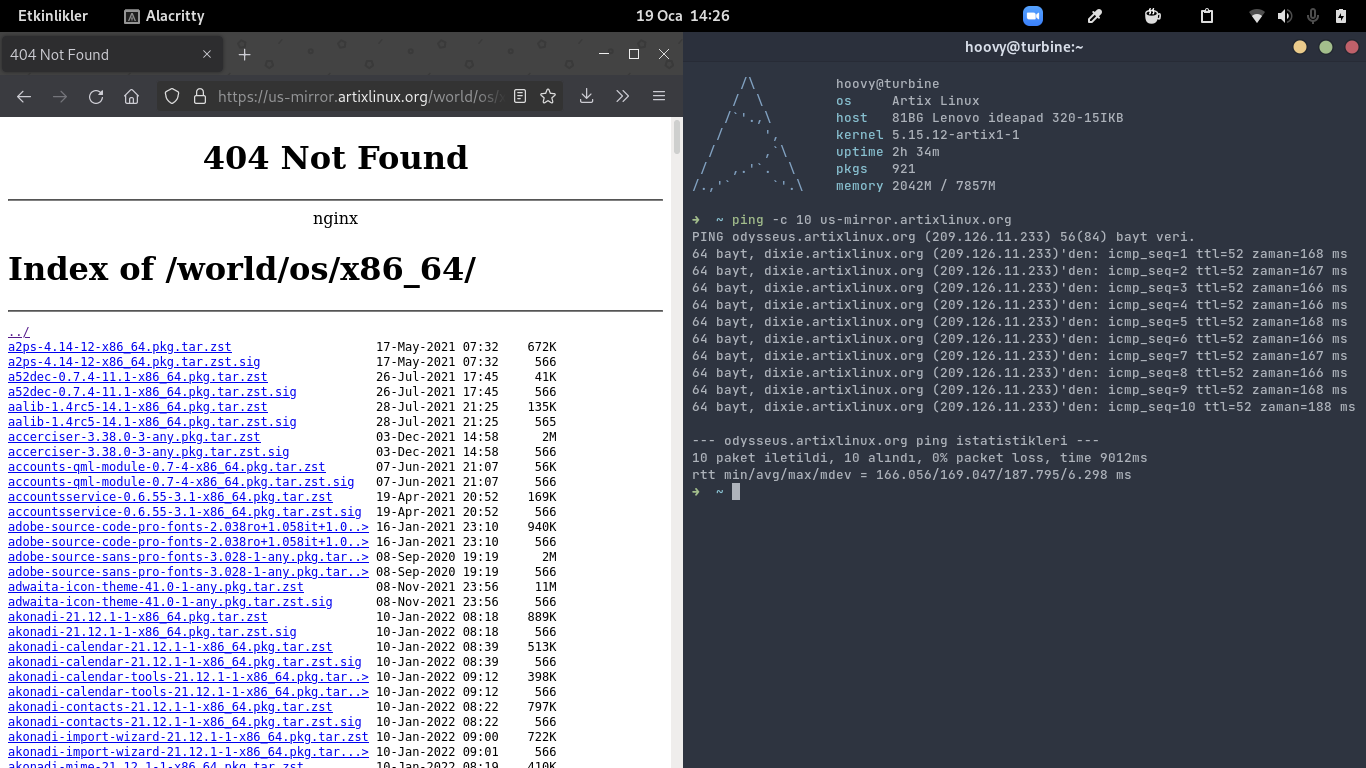Click the hoovy@turbine:~ terminal title

coord(1024,47)
